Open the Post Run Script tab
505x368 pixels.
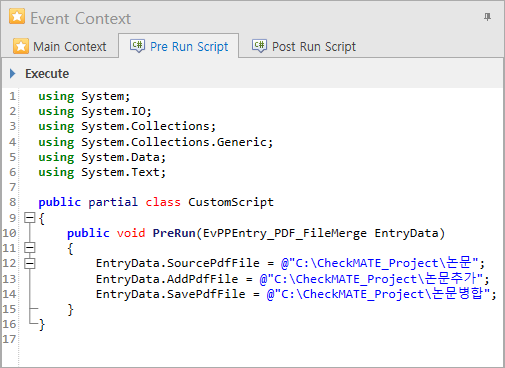point(304,46)
